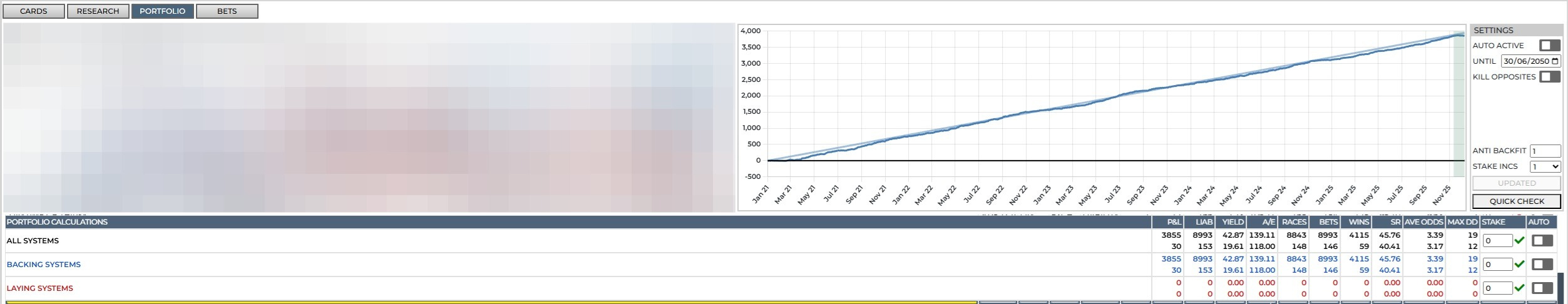Image resolution: width=1568 pixels, height=304 pixels.
Task: Click the blue BACKING SYSTEMS SR value 45.76
Action: 1390,259
